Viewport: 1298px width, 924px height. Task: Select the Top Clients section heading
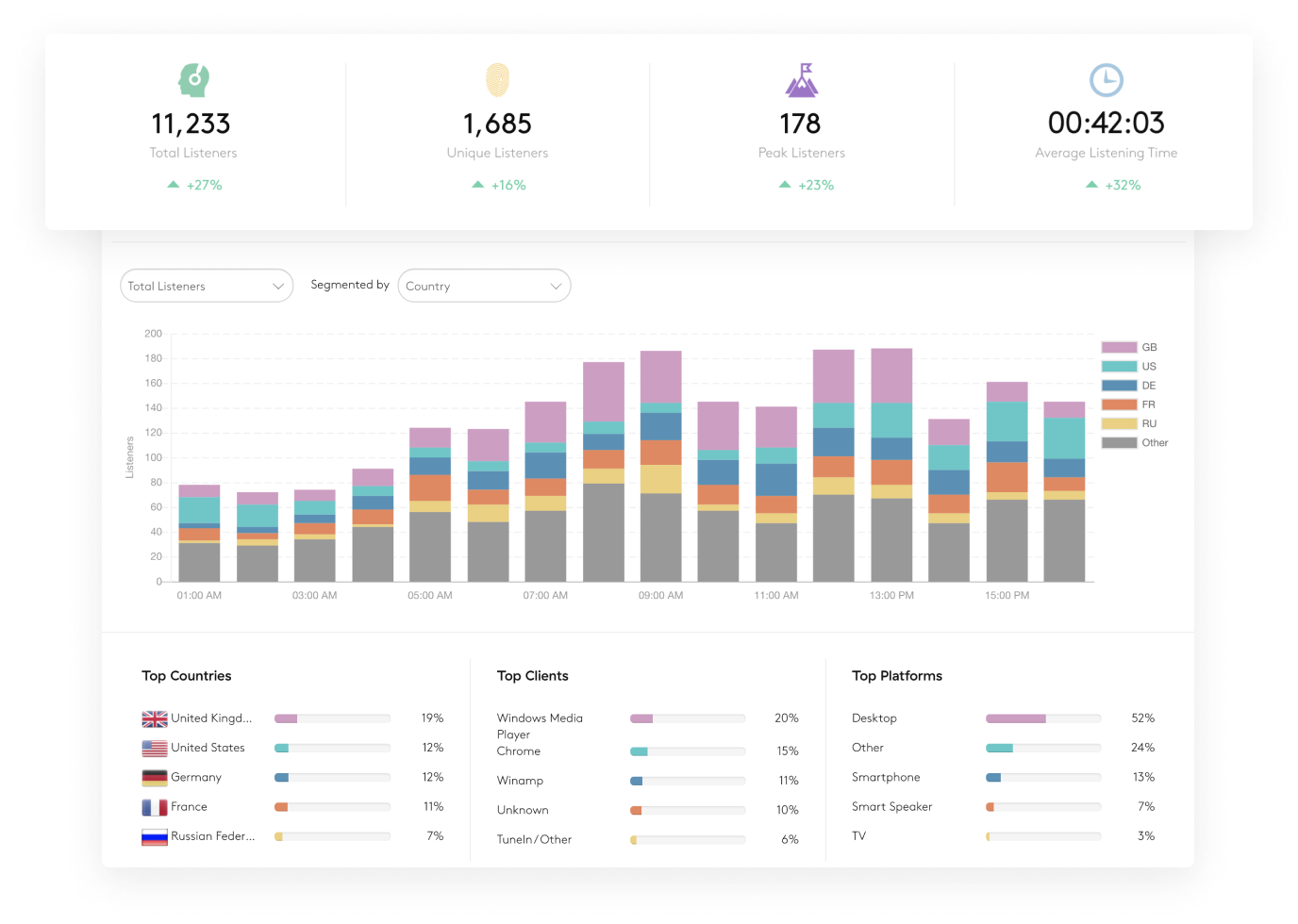pyautogui.click(x=532, y=676)
